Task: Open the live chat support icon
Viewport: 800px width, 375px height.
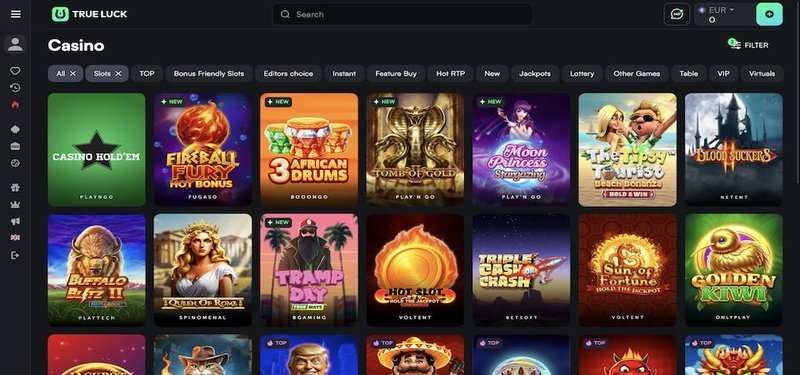Action: click(677, 14)
